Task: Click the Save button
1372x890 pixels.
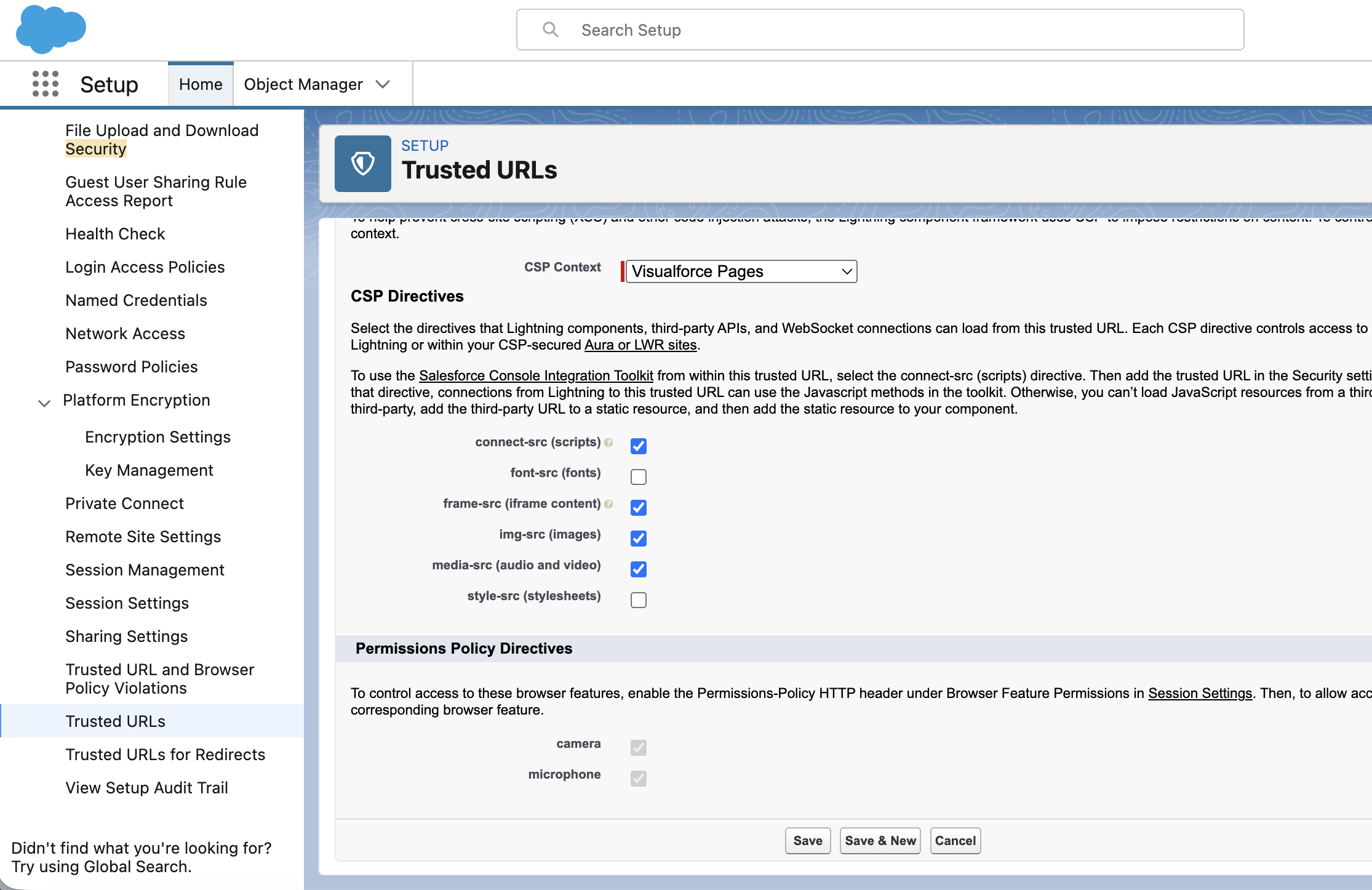Action: pyautogui.click(x=808, y=841)
